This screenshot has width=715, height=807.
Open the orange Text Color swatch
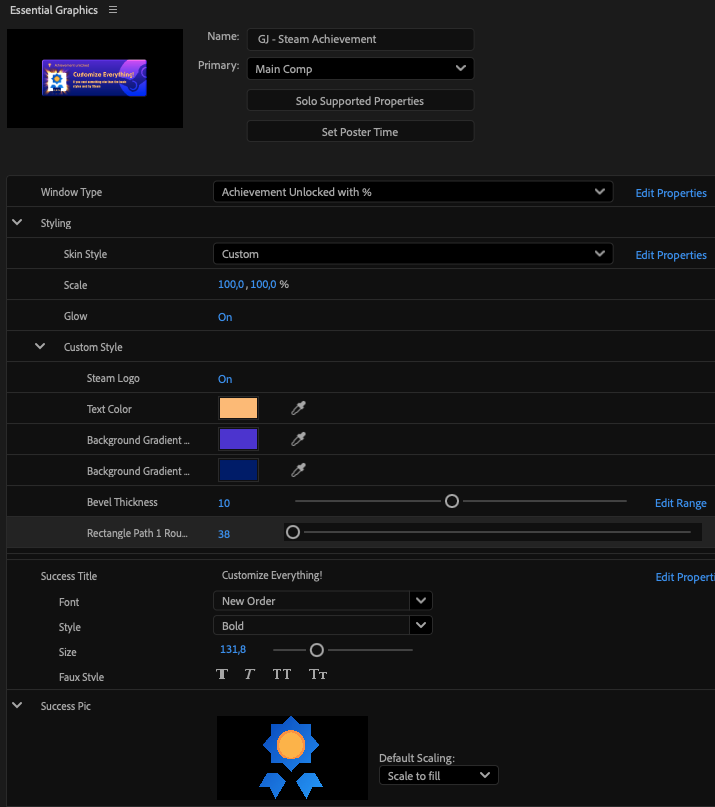(x=238, y=408)
